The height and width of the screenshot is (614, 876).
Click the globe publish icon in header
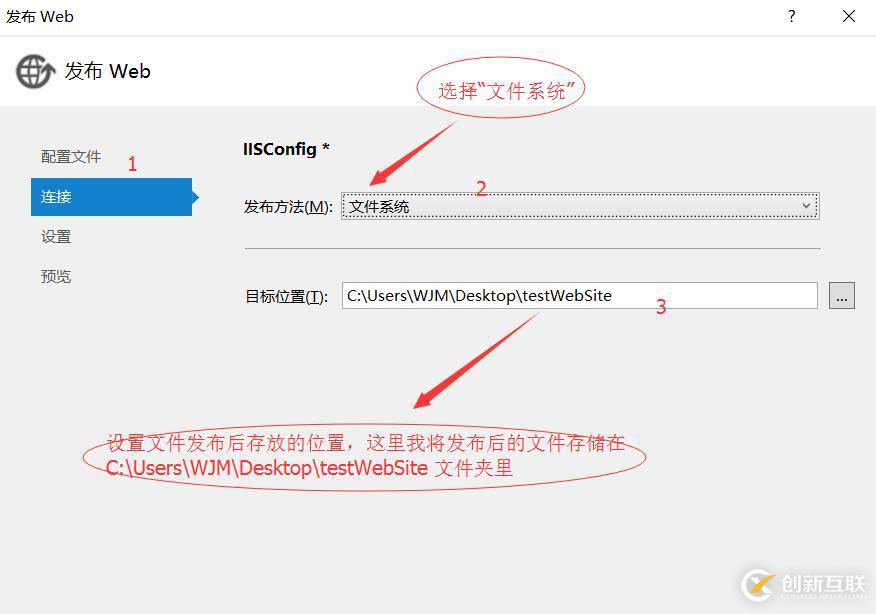click(x=35, y=71)
